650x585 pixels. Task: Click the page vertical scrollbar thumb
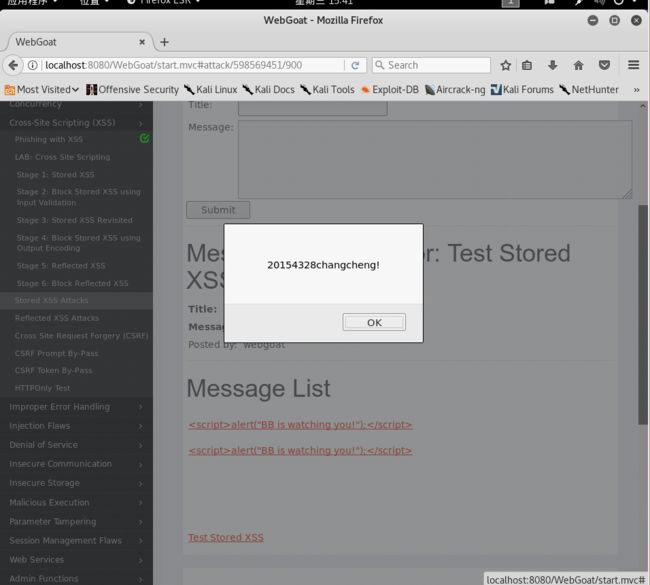(x=643, y=314)
